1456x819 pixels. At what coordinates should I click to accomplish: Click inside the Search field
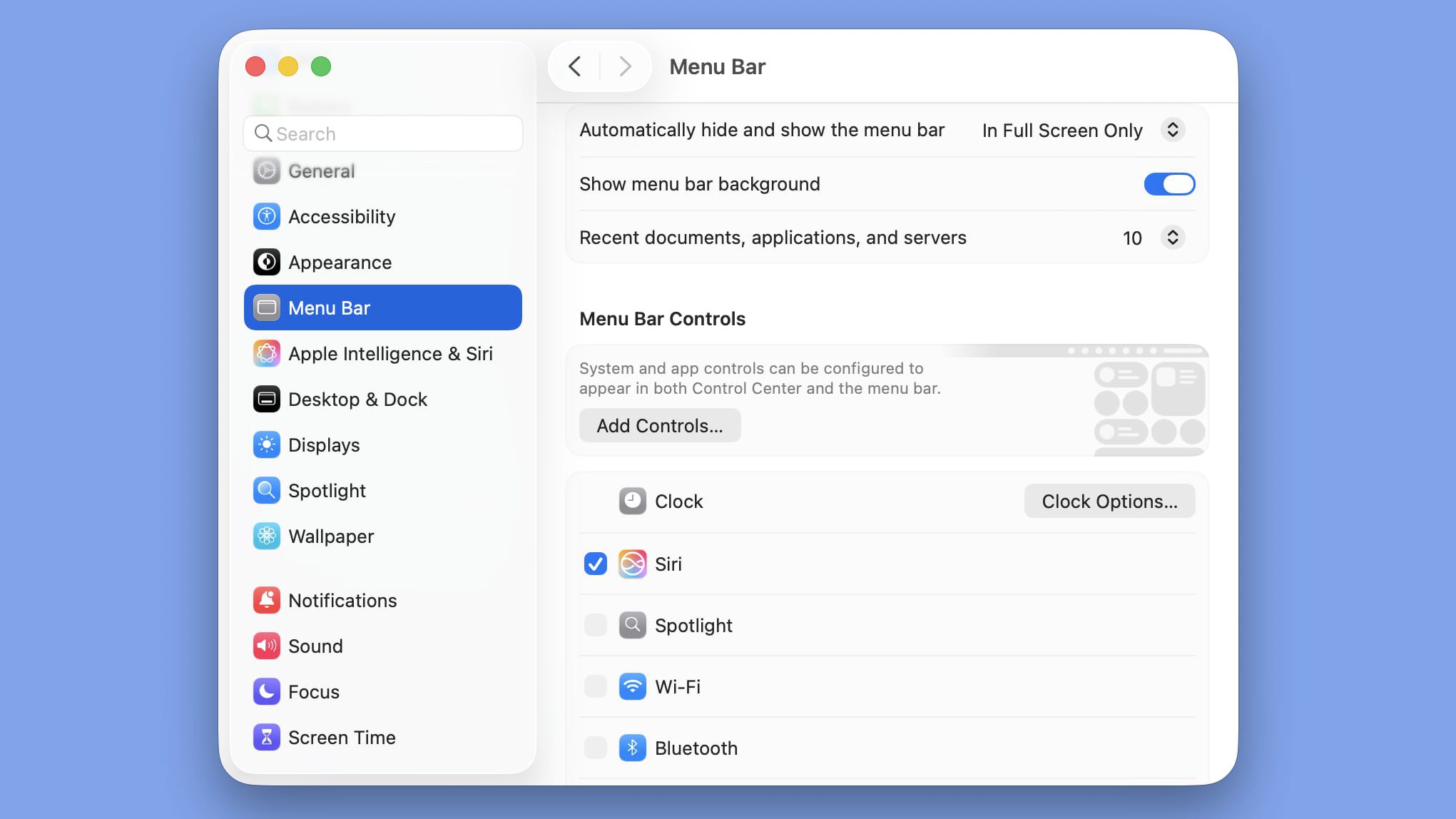tap(382, 133)
